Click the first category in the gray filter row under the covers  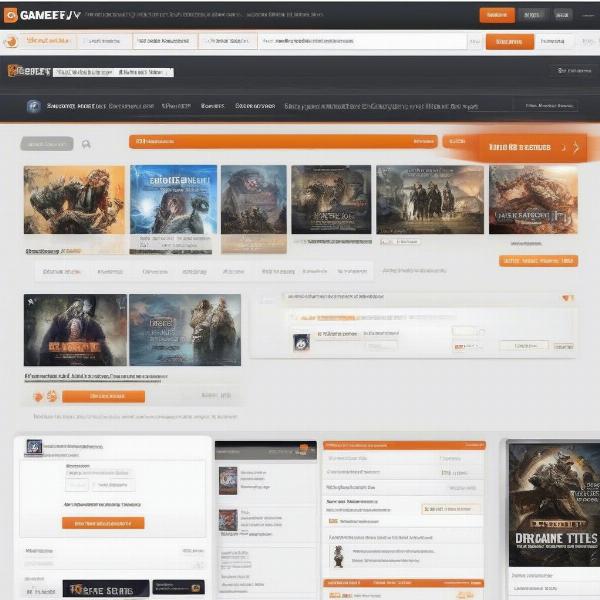(x=62, y=272)
